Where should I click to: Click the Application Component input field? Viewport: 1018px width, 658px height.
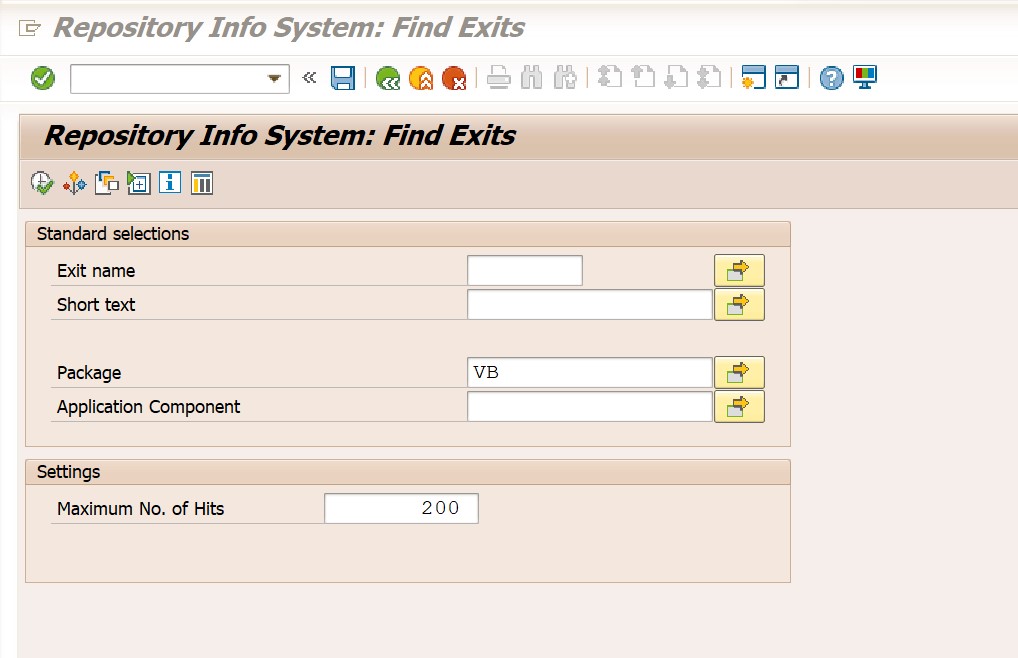590,406
